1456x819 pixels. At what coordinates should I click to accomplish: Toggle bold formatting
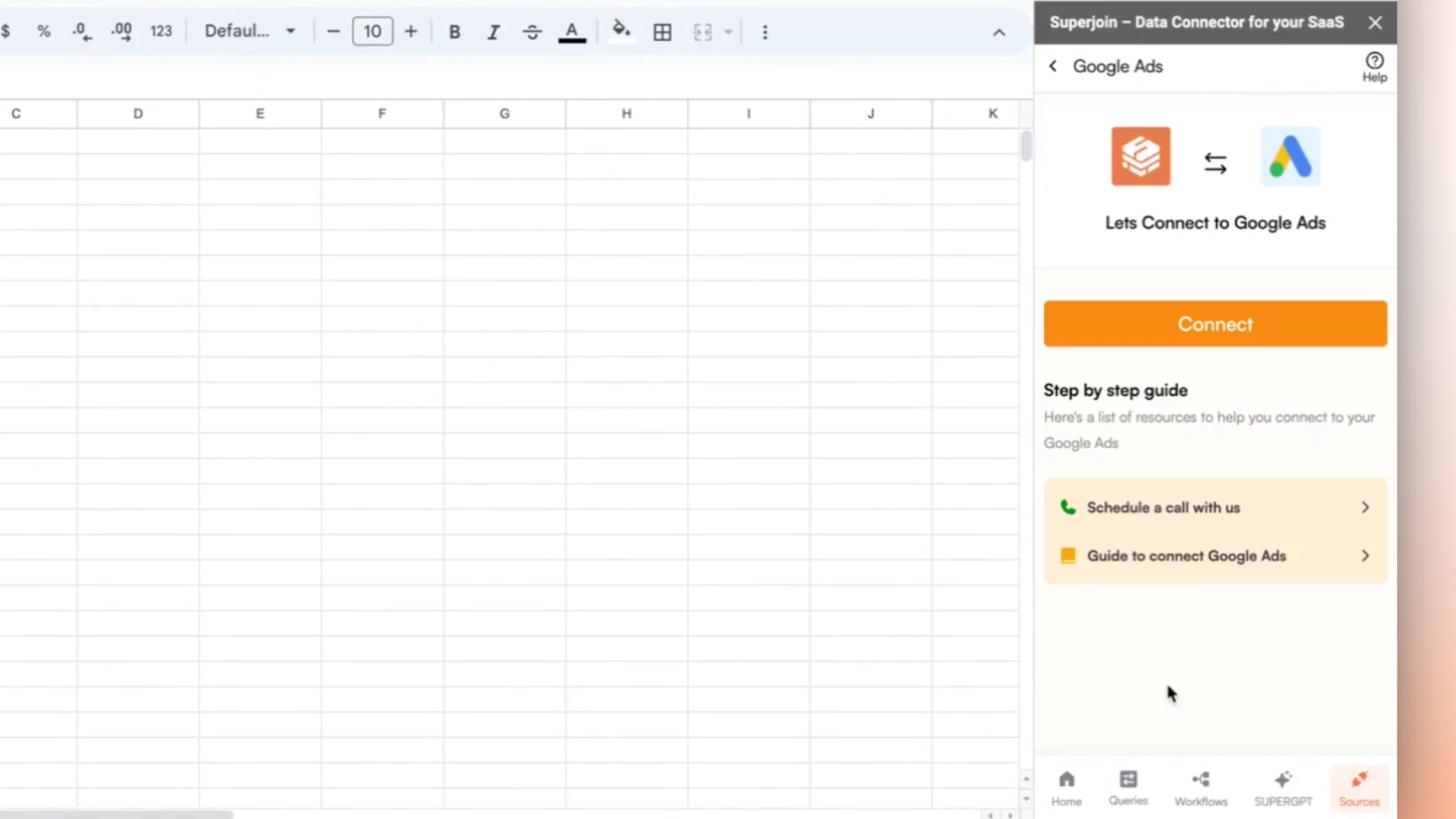454,32
